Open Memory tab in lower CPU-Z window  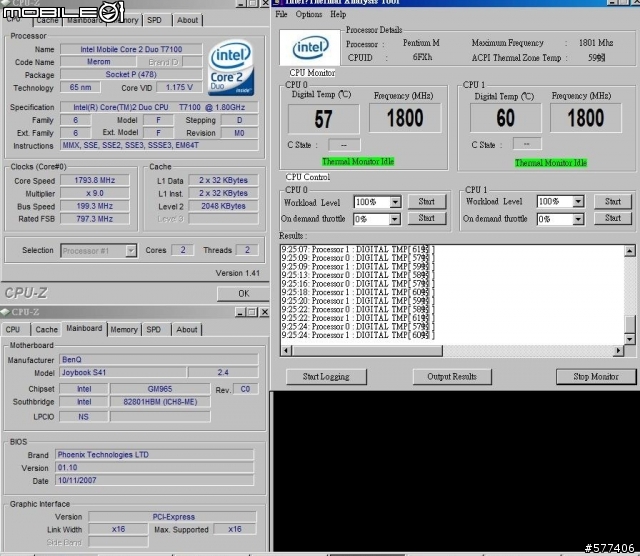[124, 329]
